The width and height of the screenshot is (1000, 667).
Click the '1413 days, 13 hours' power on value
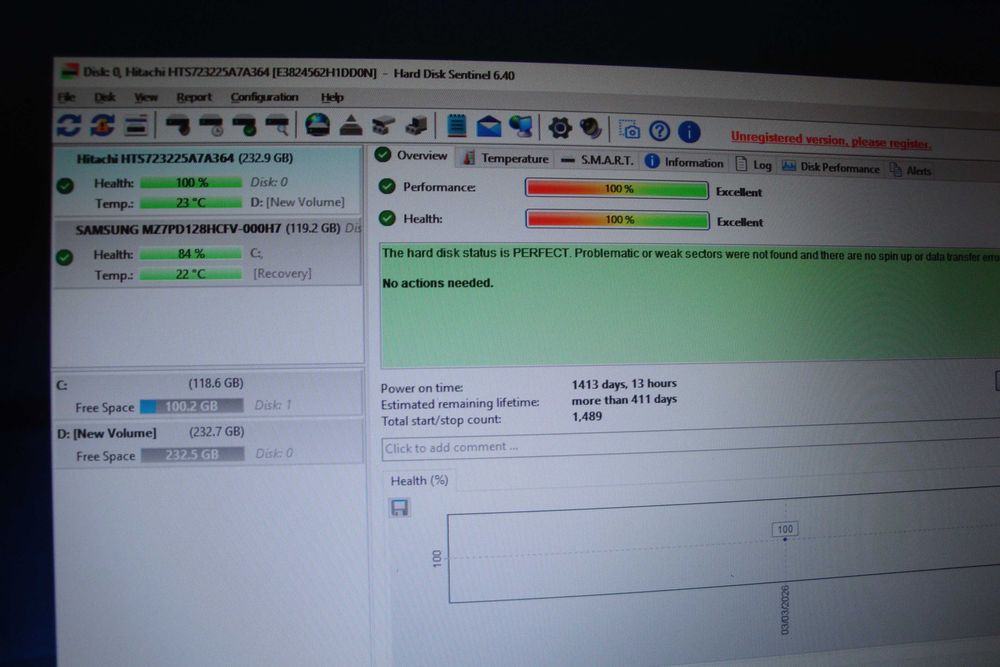624,384
